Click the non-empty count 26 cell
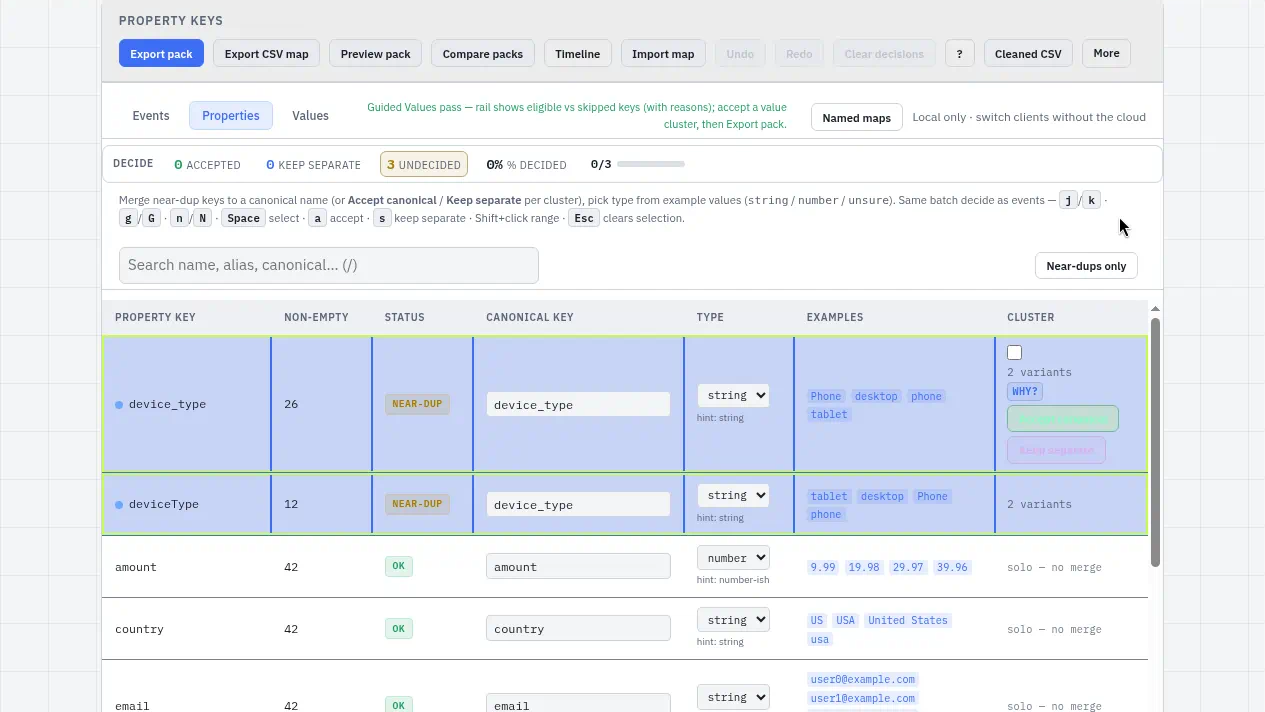Screen dimensions: 1265x712 321,404
